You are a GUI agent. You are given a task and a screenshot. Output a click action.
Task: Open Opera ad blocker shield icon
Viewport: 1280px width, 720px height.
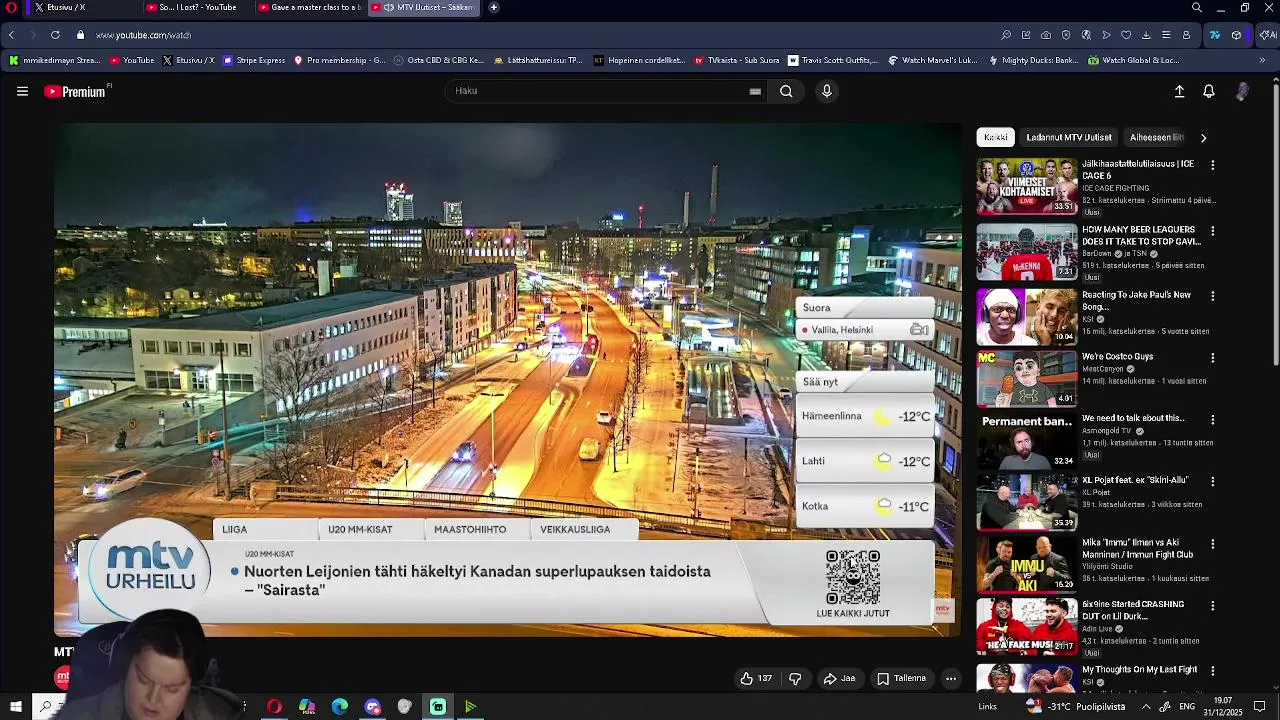point(1066,35)
